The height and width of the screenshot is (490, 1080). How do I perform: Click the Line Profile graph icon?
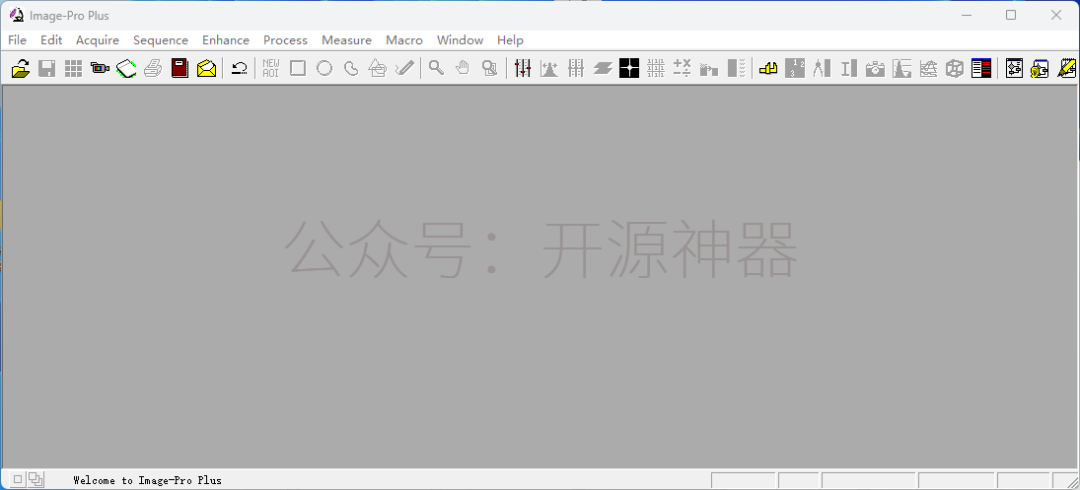(902, 68)
